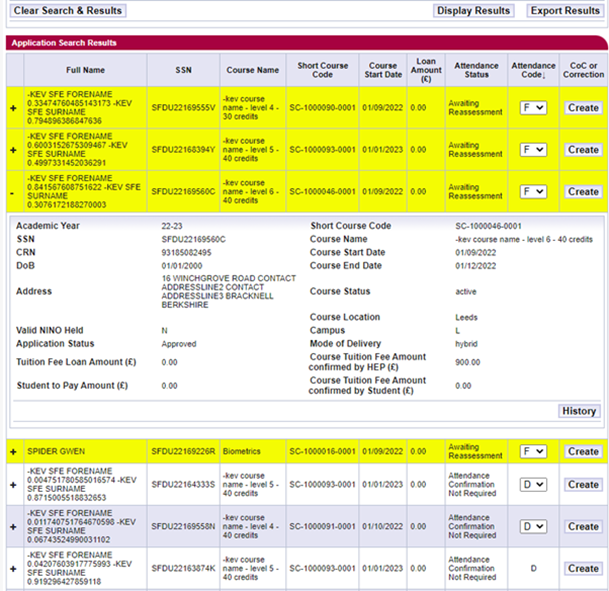Viewport: 609px width, 591px height.
Task: Click the Full Name column header
Action: (x=85, y=70)
